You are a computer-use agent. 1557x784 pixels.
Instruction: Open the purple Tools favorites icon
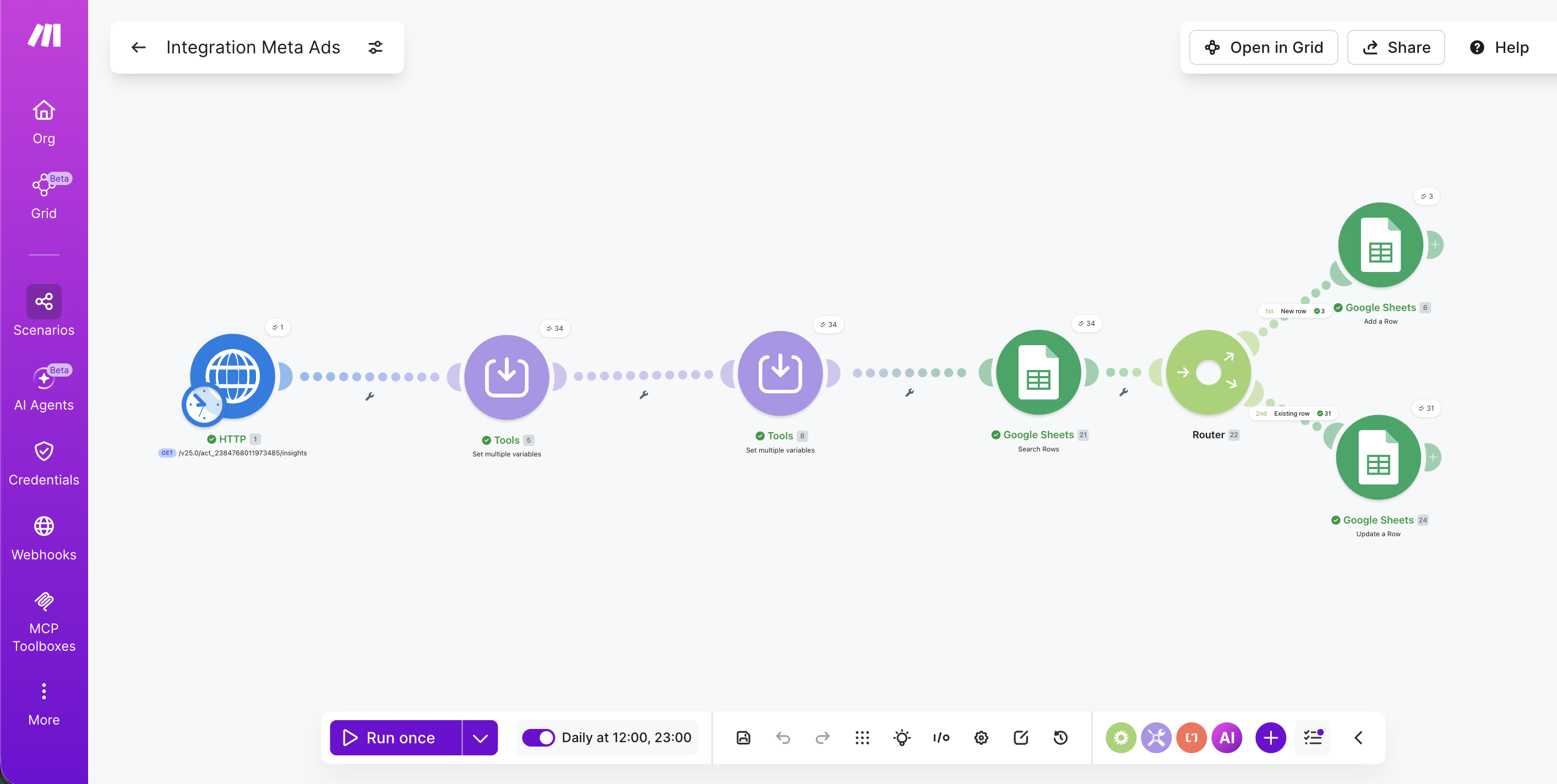coord(1156,737)
